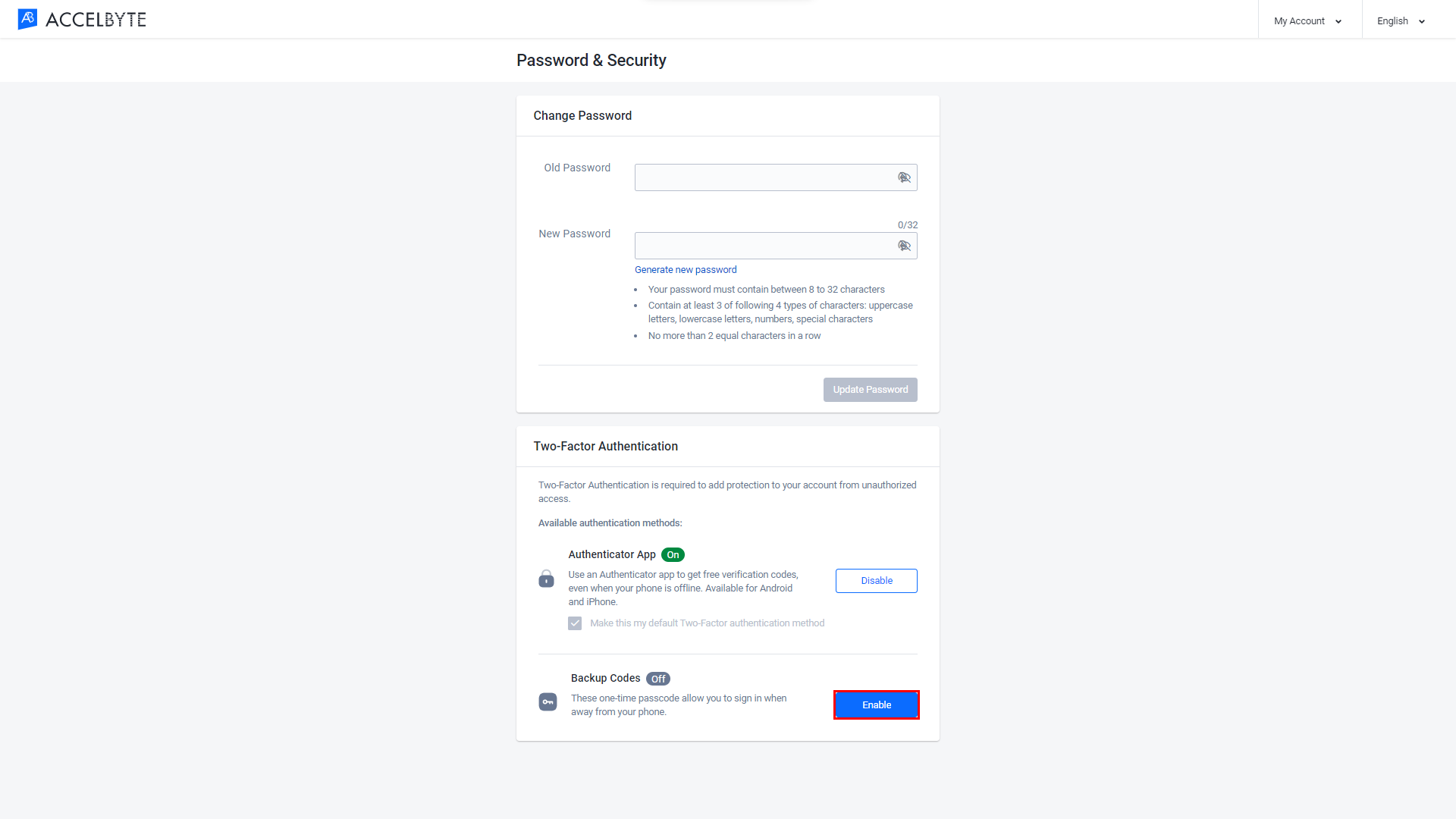1456x819 pixels.
Task: Toggle the Authenticator App On status
Action: tap(876, 580)
